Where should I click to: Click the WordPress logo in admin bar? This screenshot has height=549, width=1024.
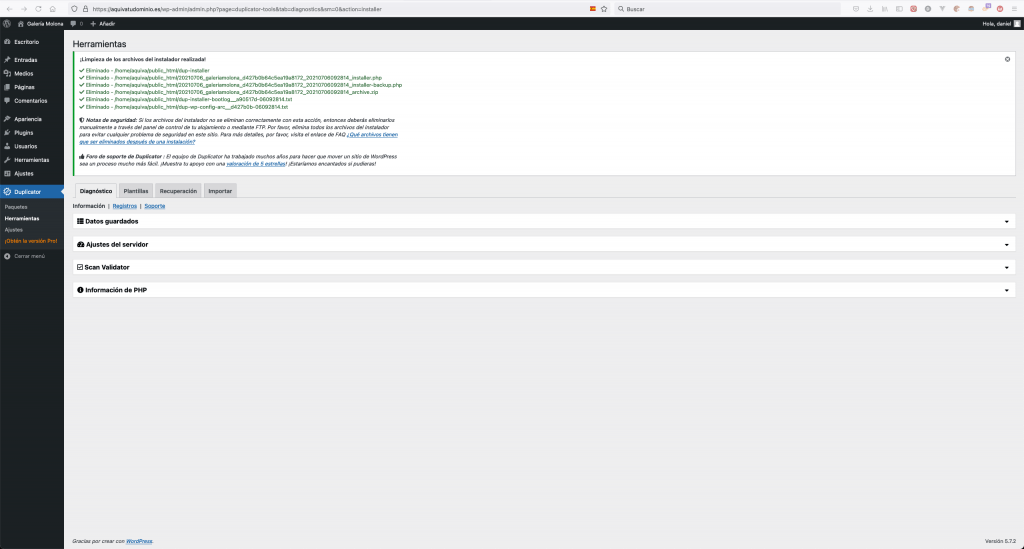(x=7, y=24)
